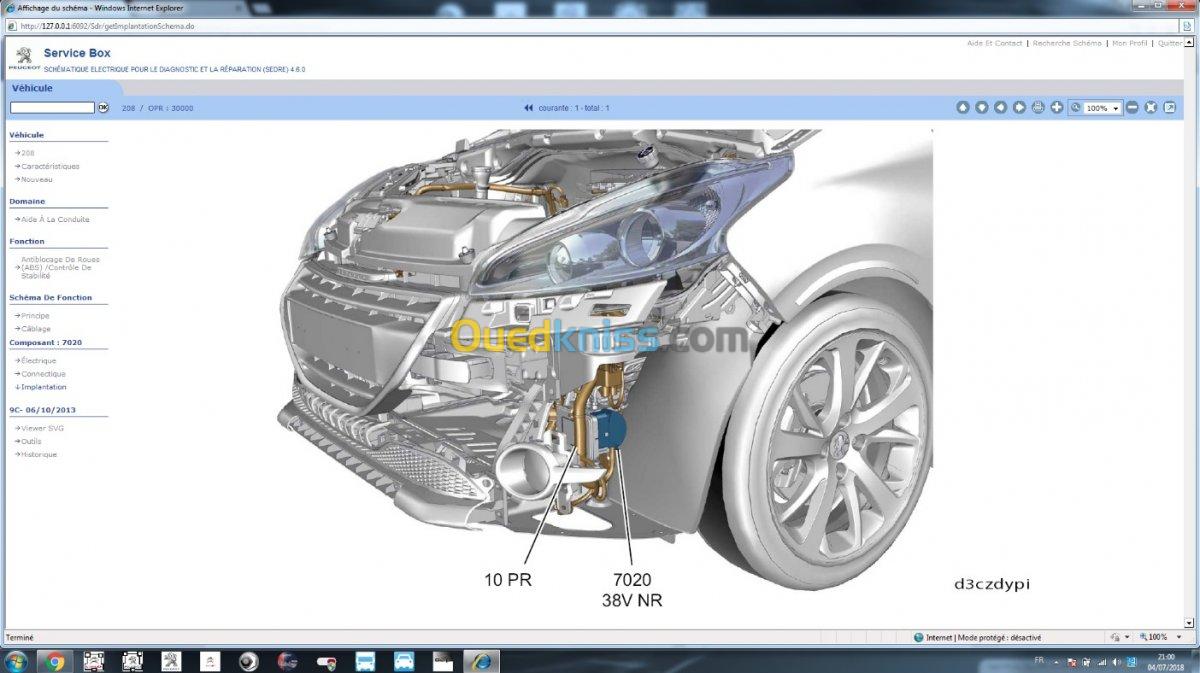Viewport: 1200px width, 673px height.
Task: Pan the schema right with the right arrow icon
Action: (x=1019, y=107)
